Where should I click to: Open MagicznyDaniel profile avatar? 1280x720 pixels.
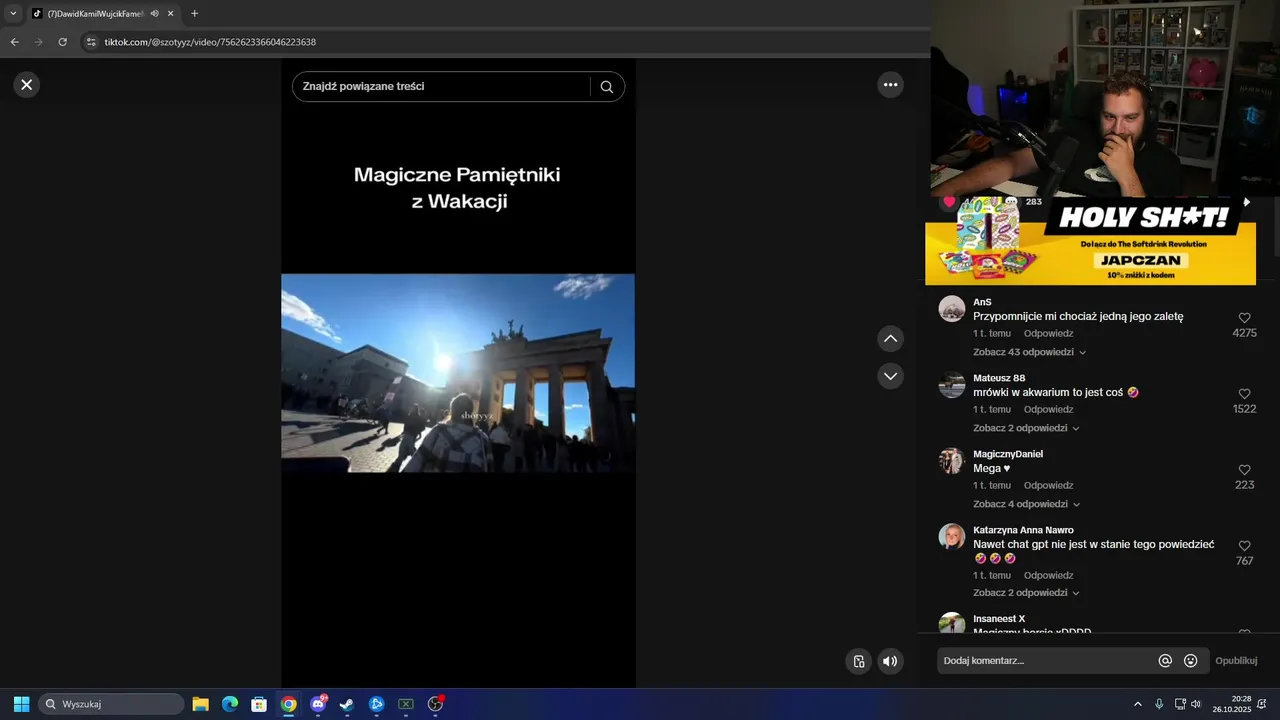click(952, 461)
